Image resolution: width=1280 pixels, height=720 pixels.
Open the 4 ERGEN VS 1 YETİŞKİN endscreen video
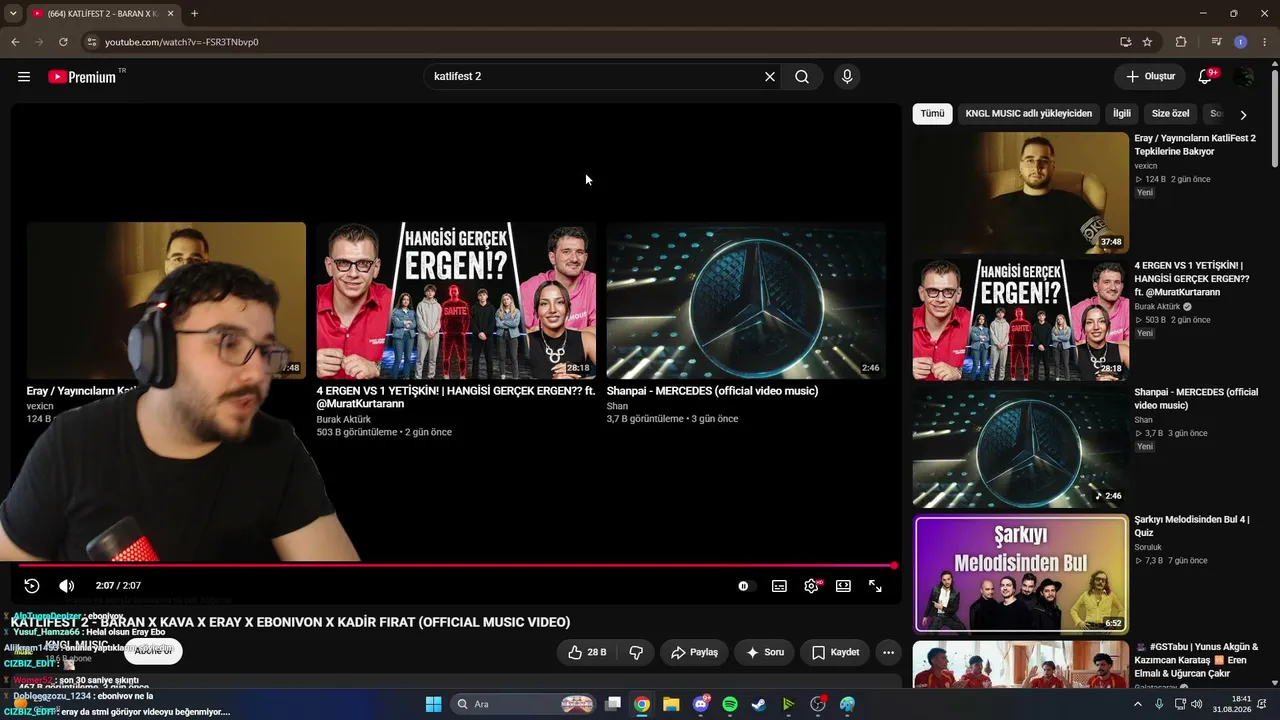tap(456, 300)
